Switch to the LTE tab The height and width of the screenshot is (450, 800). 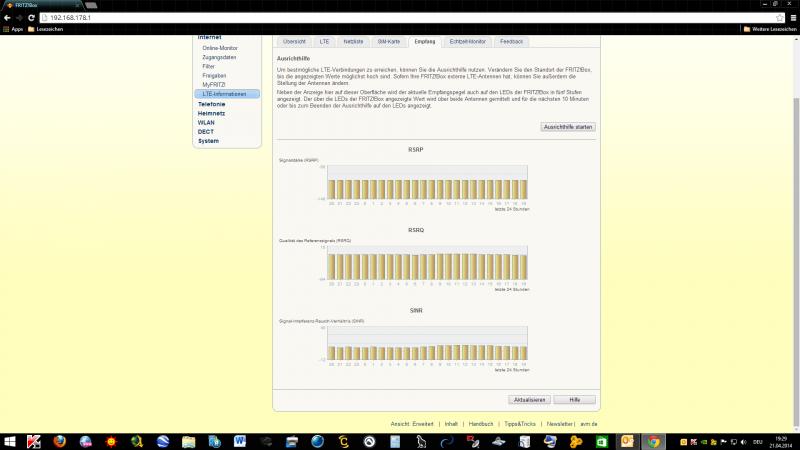point(324,42)
